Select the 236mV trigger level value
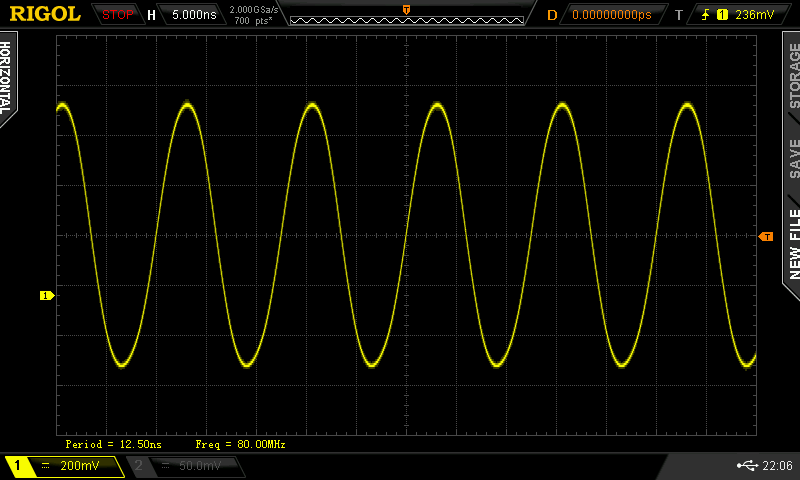Image resolution: width=800 pixels, height=480 pixels. point(755,15)
